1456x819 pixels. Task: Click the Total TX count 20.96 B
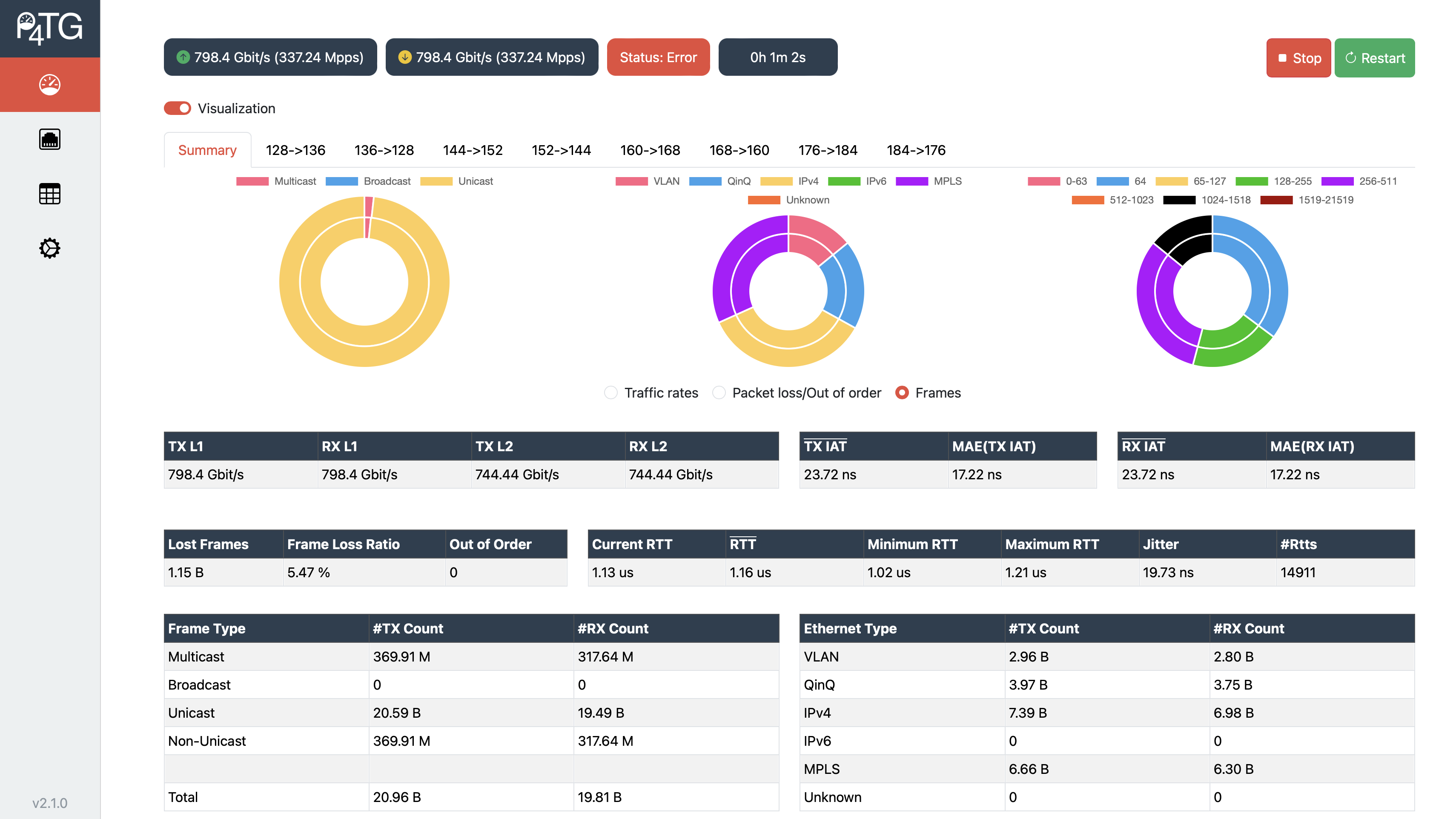(397, 797)
